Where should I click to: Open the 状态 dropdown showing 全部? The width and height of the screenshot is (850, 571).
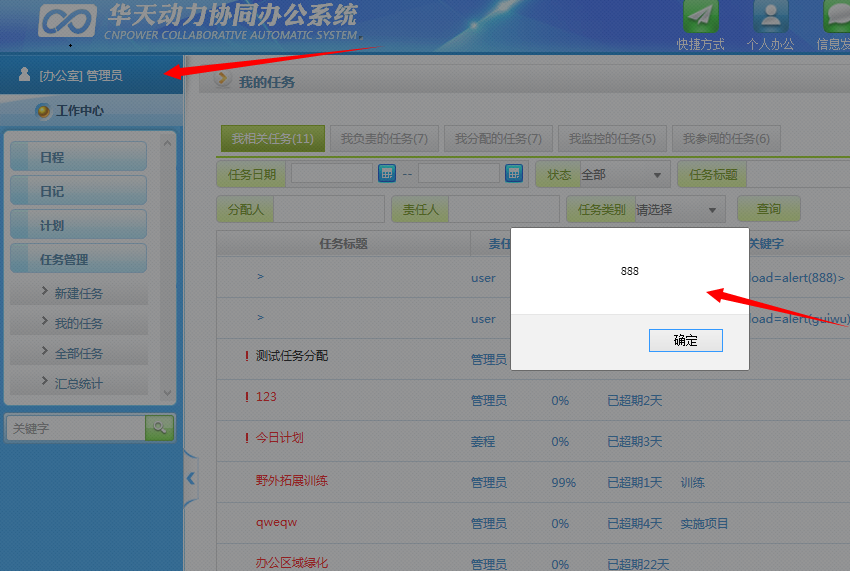[624, 175]
